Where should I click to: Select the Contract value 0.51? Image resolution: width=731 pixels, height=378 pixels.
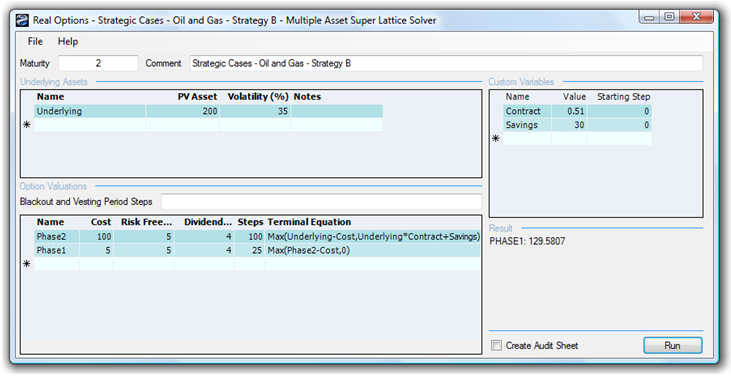coord(569,111)
